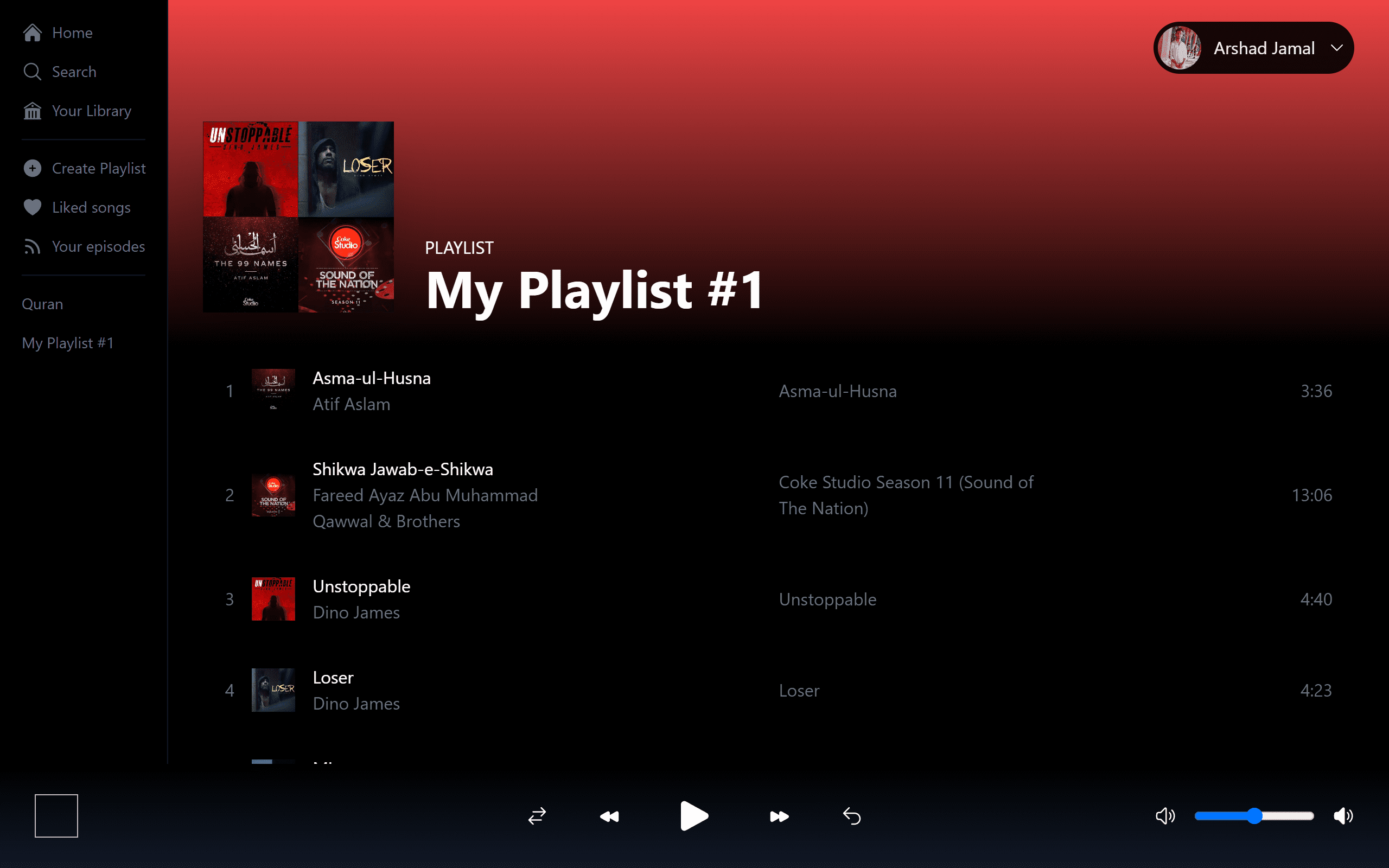This screenshot has width=1389, height=868.
Task: Skip to the previous track
Action: tap(609, 816)
